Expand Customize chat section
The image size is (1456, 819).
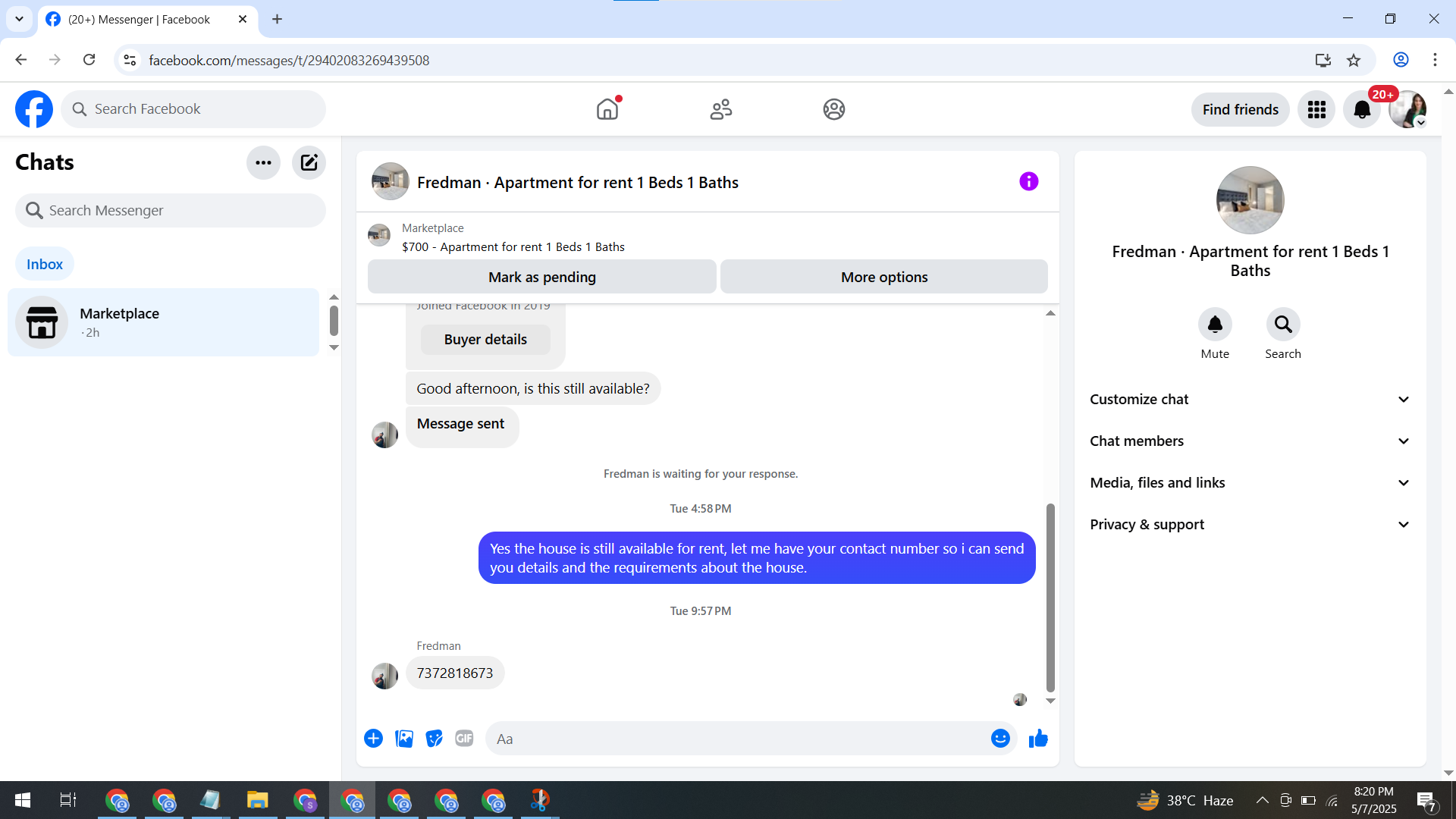pyautogui.click(x=1250, y=400)
